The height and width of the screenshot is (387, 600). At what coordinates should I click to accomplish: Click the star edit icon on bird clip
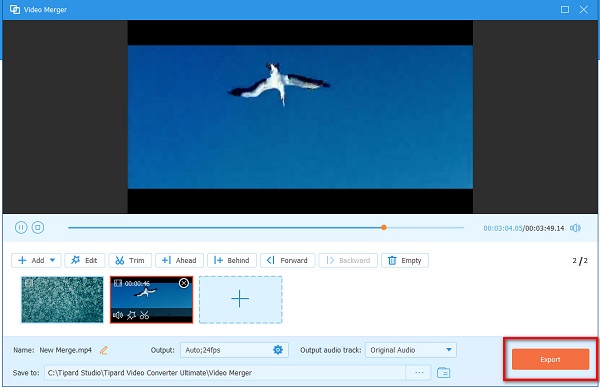point(131,315)
